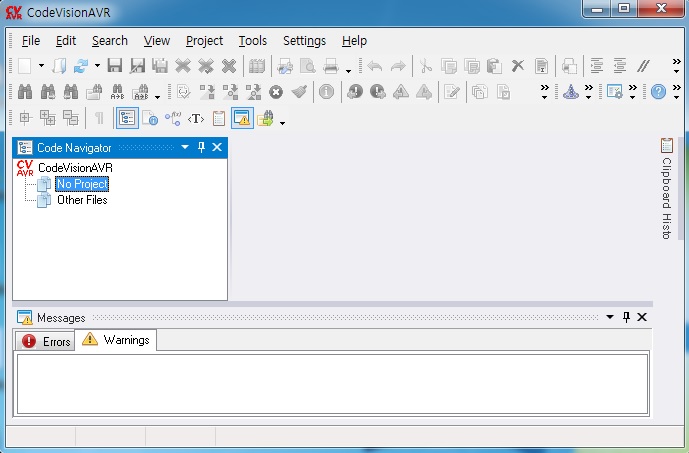
Task: Open the Project menu
Action: (204, 41)
